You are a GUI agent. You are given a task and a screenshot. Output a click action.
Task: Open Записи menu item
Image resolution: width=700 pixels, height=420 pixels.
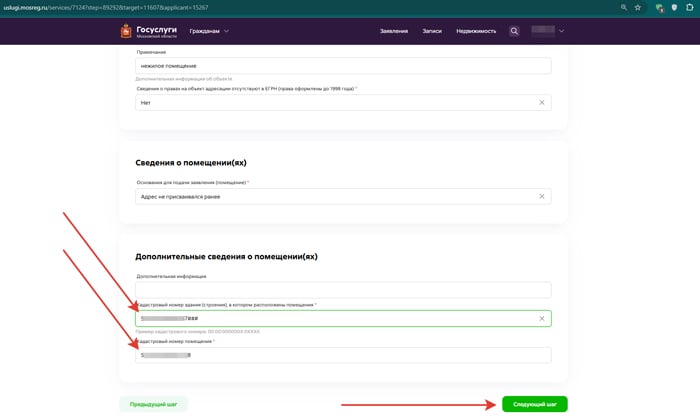(432, 31)
